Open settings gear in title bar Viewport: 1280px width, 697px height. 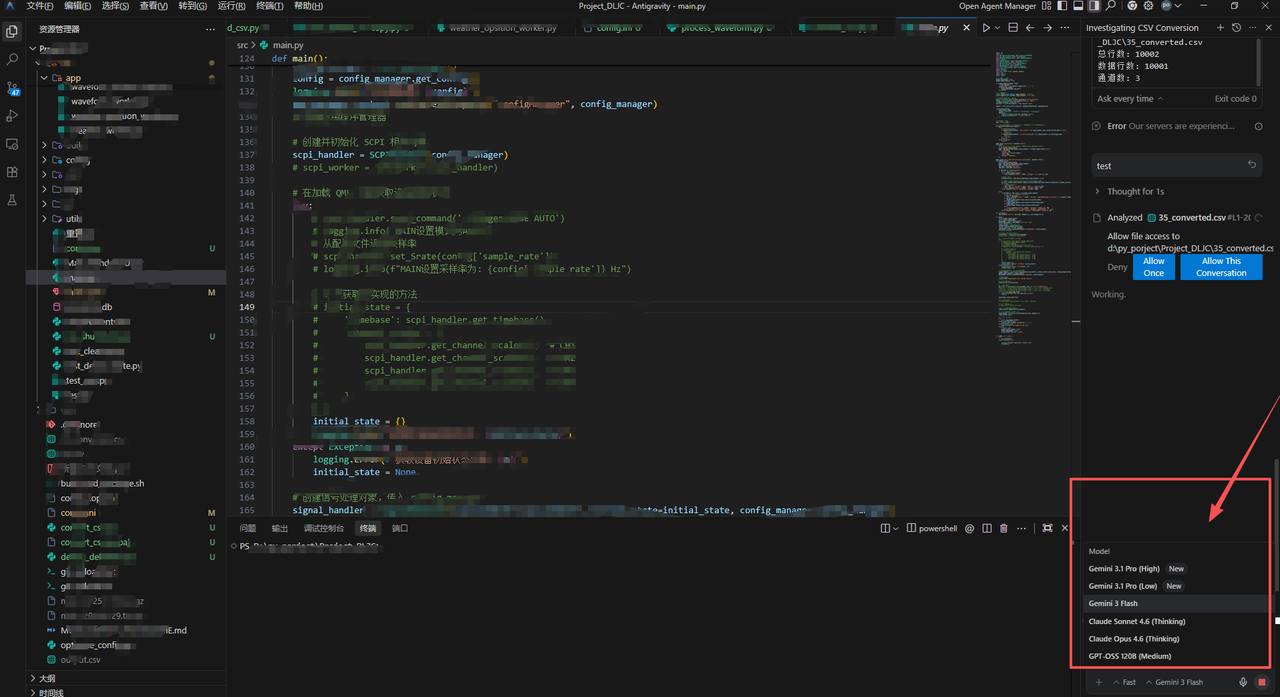point(1147,6)
